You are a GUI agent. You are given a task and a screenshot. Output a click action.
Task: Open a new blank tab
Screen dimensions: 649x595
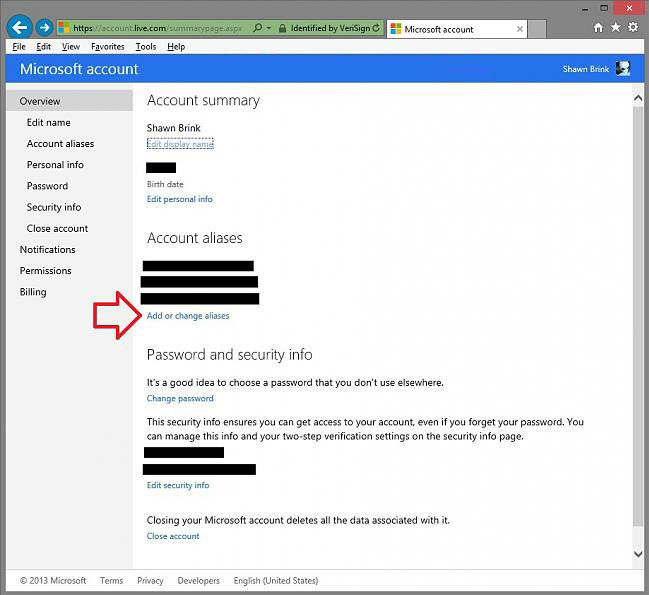pyautogui.click(x=537, y=29)
